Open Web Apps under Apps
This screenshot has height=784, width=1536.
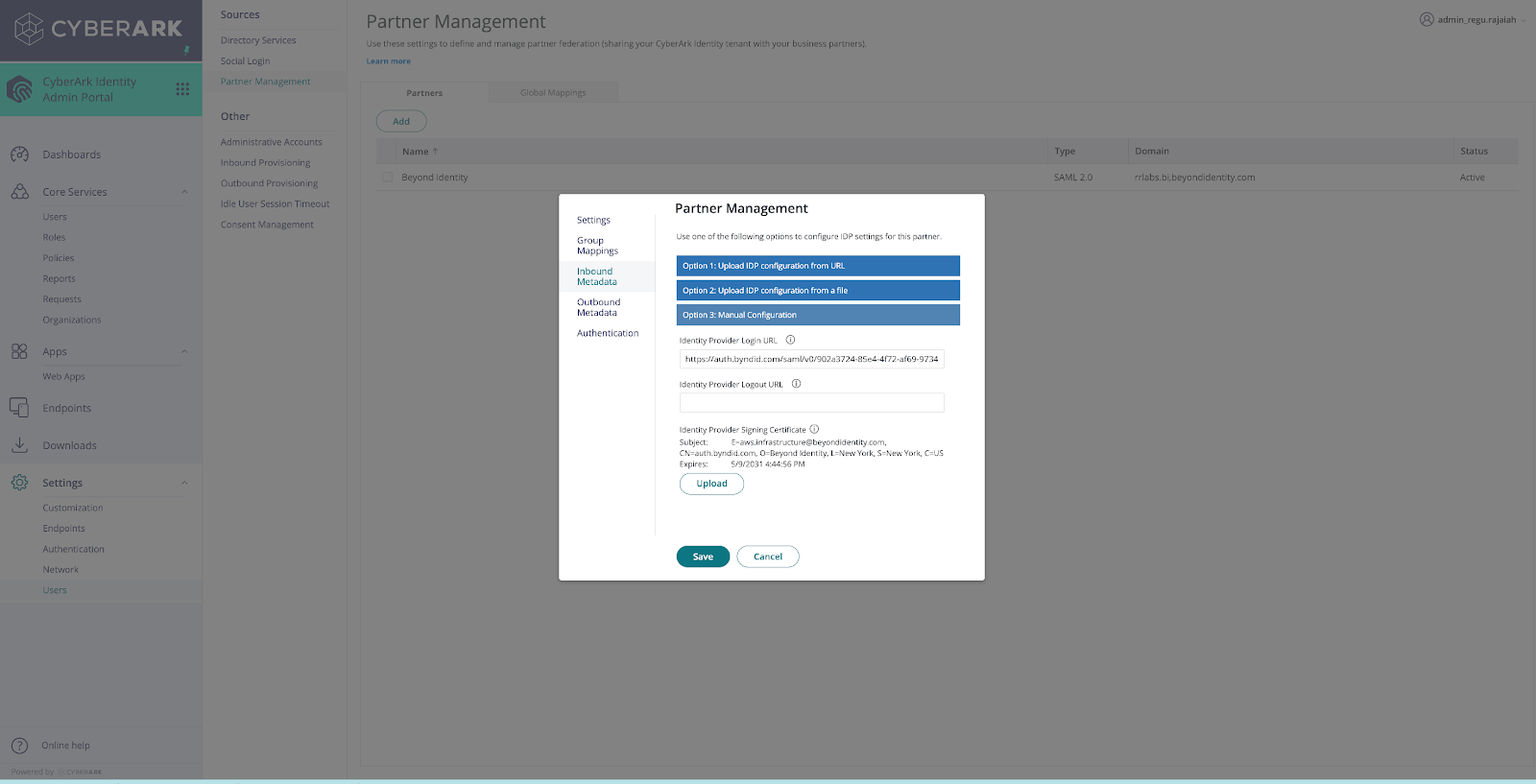pyautogui.click(x=63, y=376)
